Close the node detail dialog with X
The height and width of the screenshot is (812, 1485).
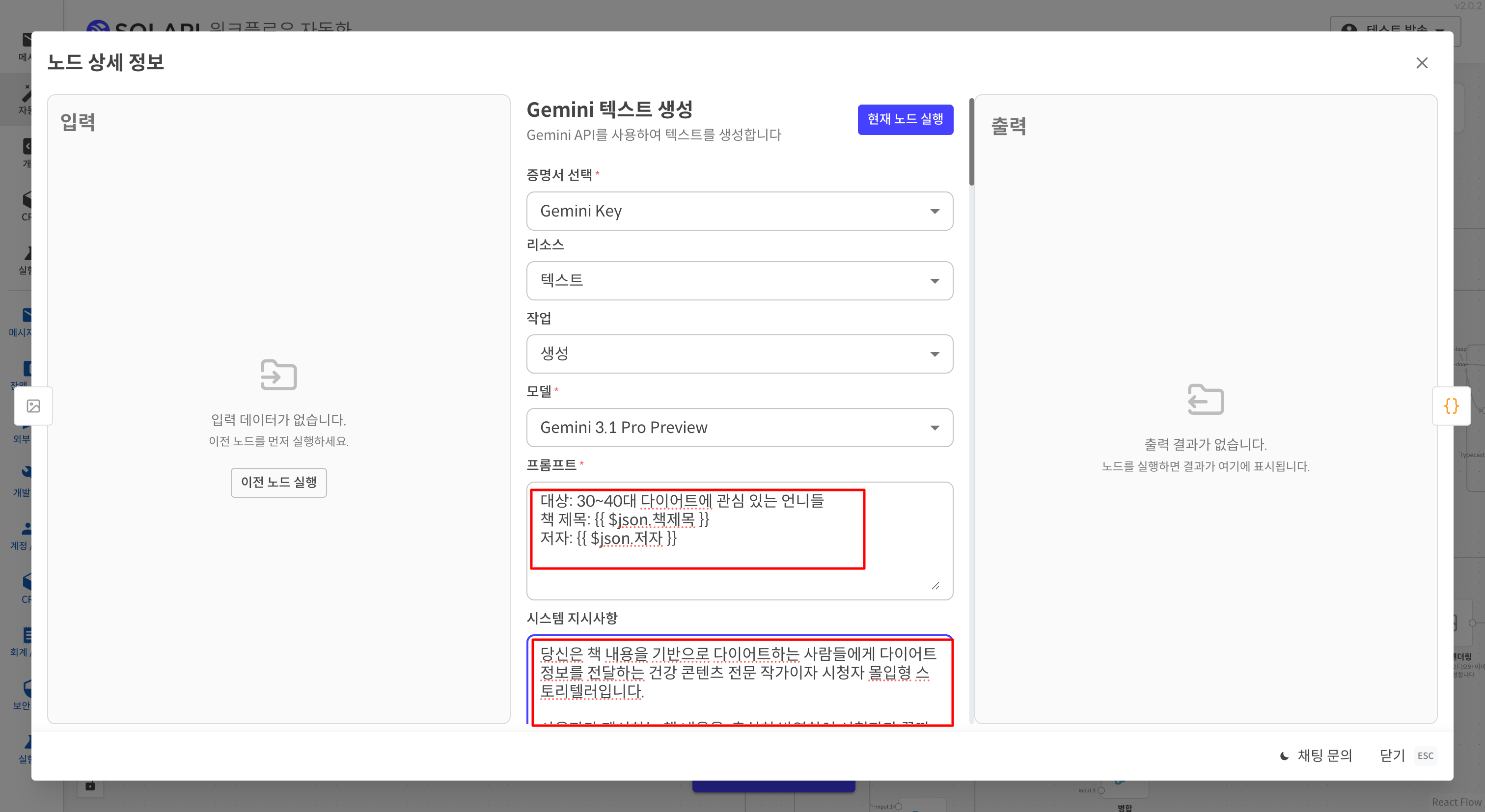tap(1422, 63)
